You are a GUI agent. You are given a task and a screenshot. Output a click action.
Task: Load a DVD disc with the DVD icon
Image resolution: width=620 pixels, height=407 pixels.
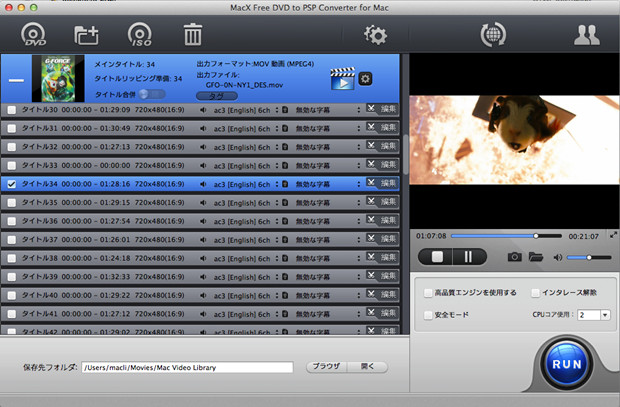pyautogui.click(x=33, y=35)
